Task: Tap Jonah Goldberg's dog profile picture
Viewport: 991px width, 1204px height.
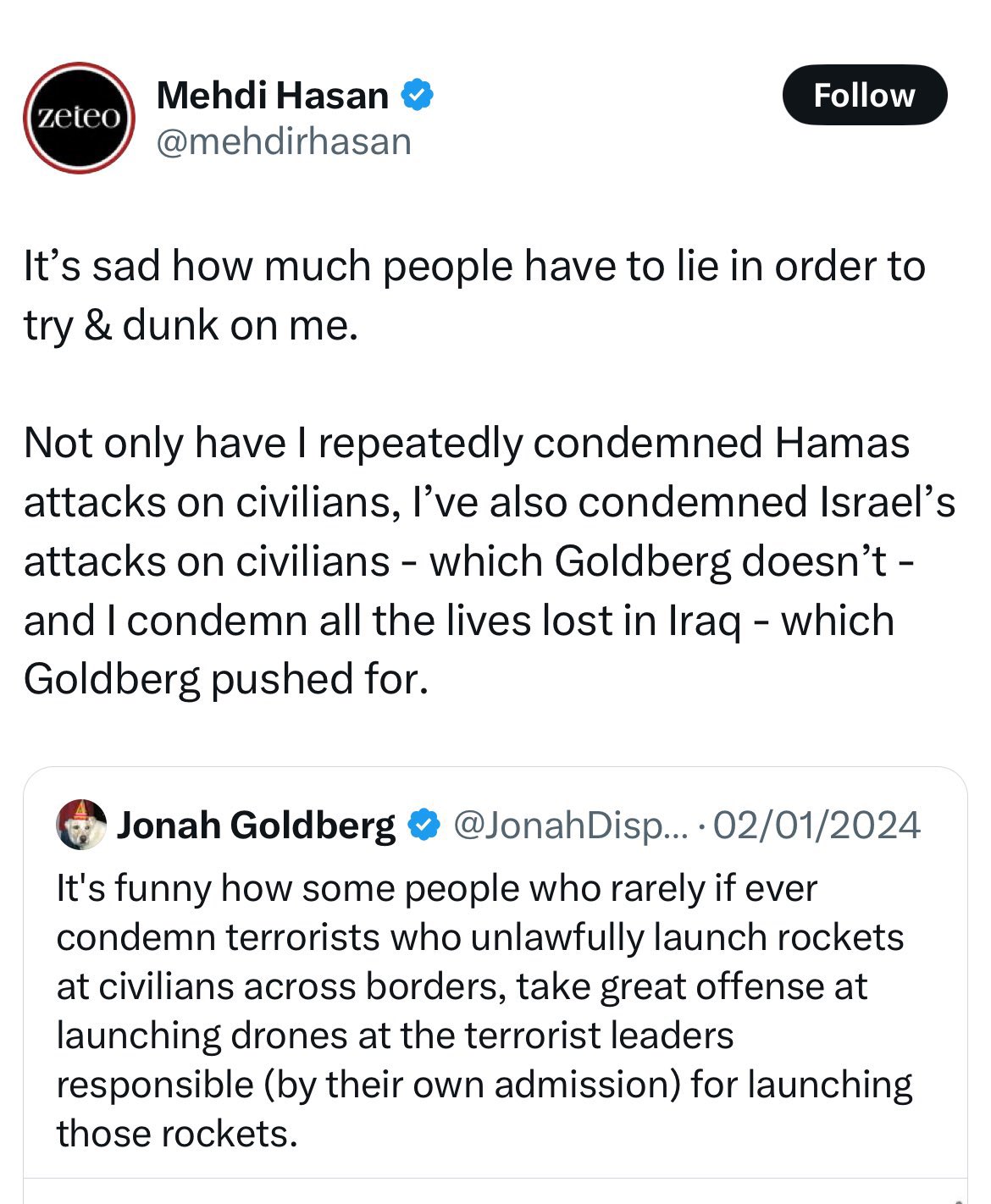Action: pyautogui.click(x=81, y=824)
